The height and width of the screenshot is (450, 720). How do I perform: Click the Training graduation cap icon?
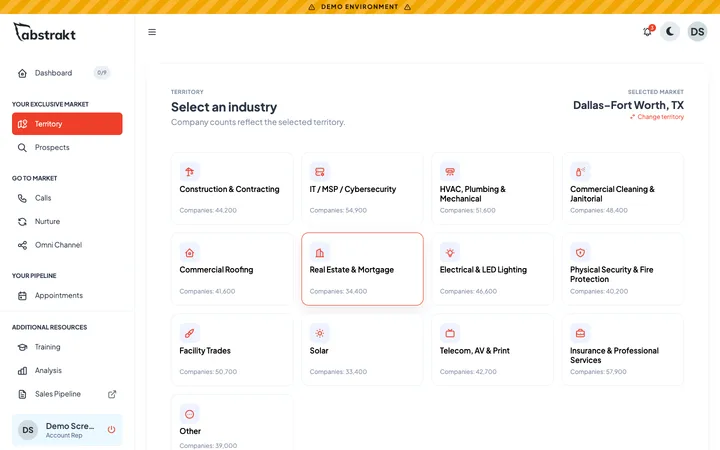click(x=22, y=347)
